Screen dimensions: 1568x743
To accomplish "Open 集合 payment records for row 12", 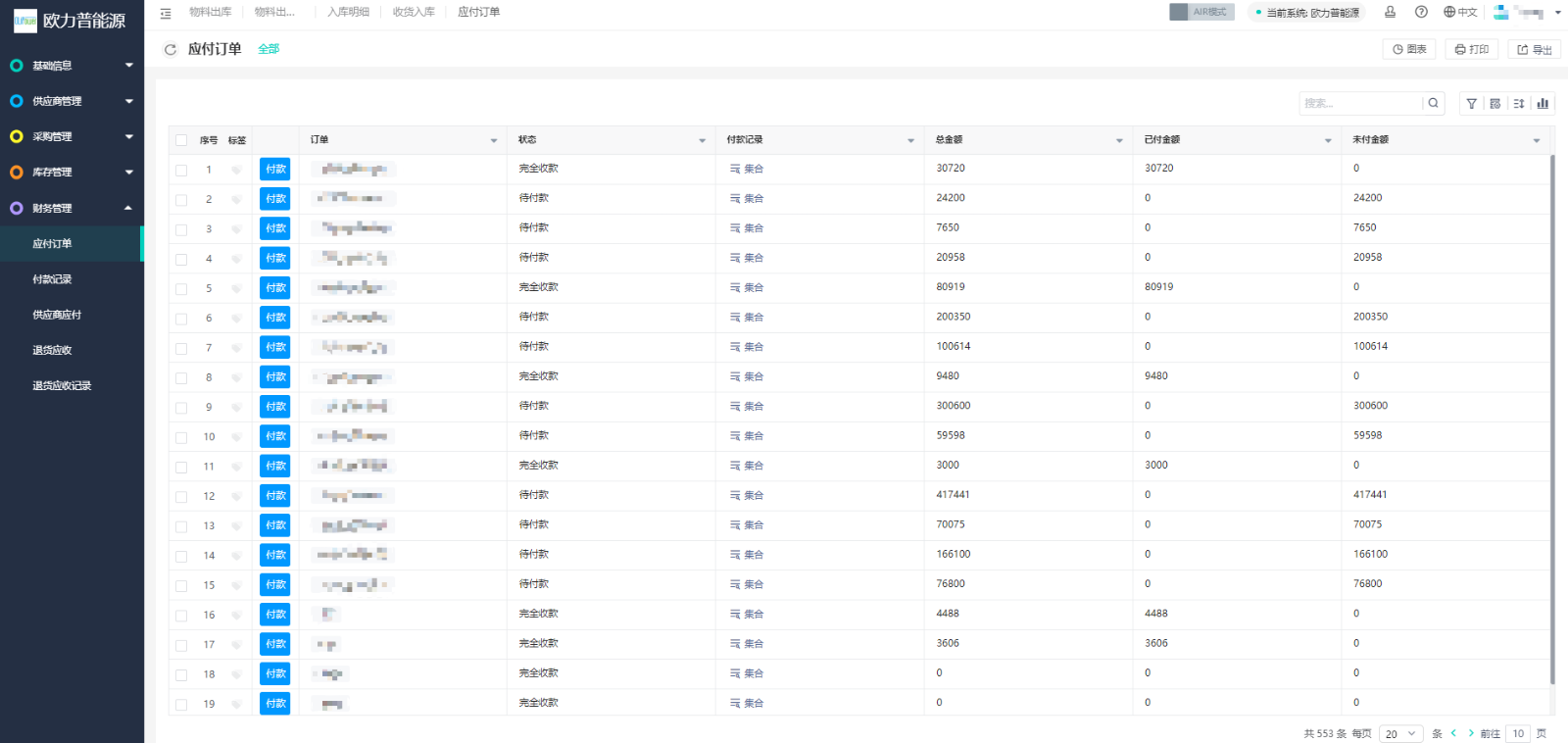I will [746, 495].
